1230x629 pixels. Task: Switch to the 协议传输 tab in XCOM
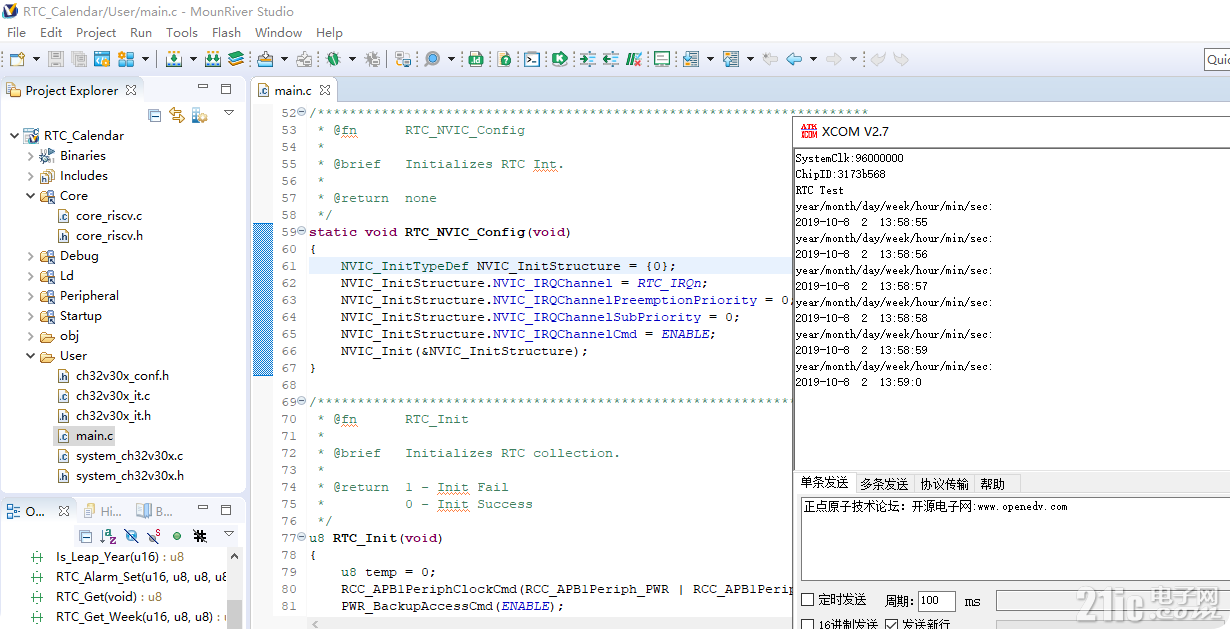click(x=944, y=484)
